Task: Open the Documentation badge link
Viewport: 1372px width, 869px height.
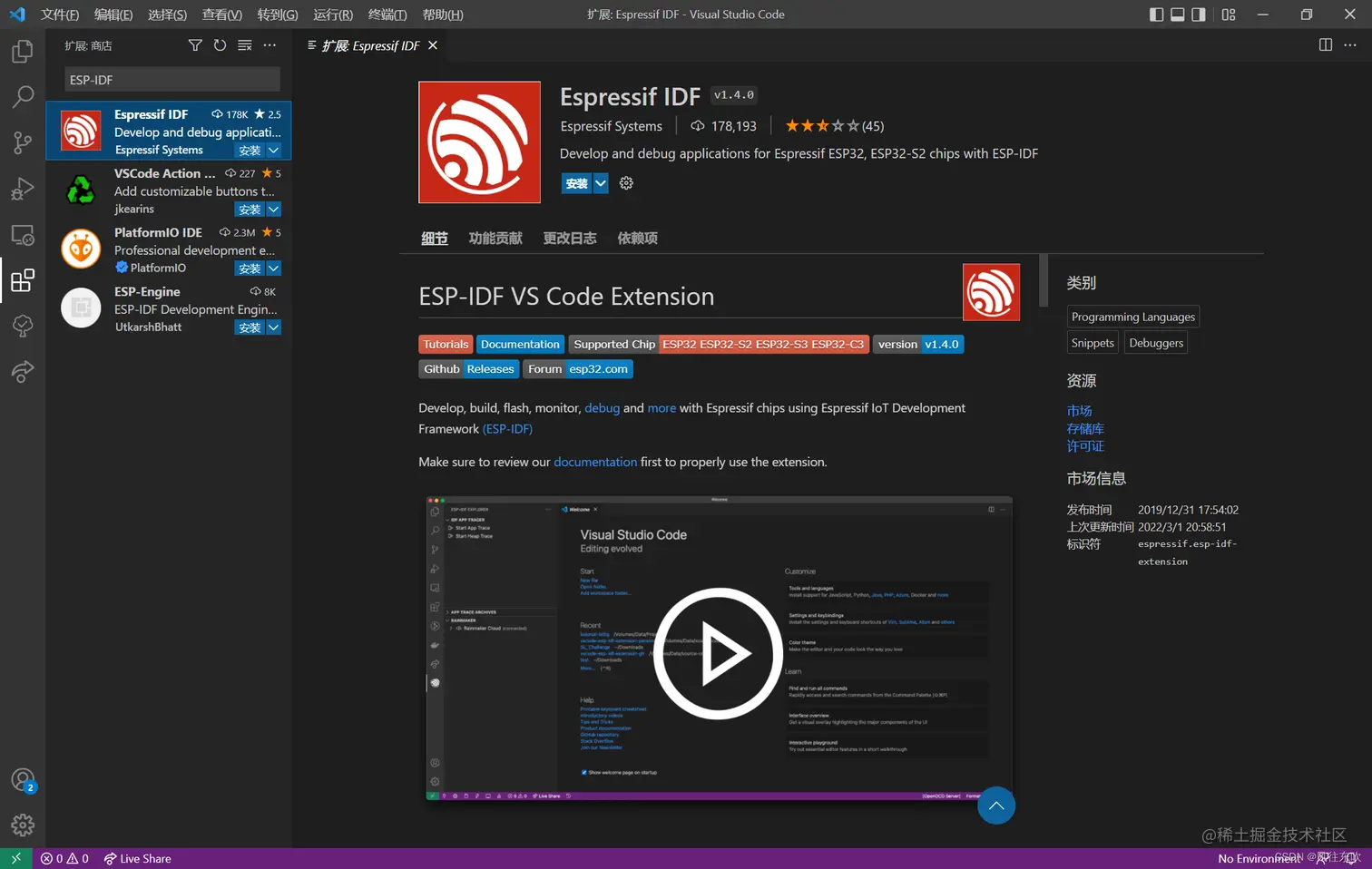Action: pos(520,345)
